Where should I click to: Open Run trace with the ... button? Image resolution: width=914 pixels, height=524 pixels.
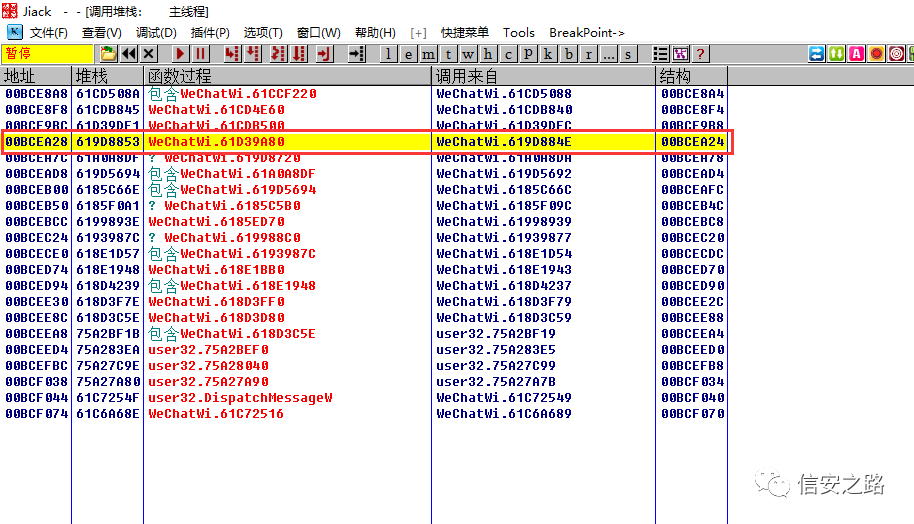[609, 54]
